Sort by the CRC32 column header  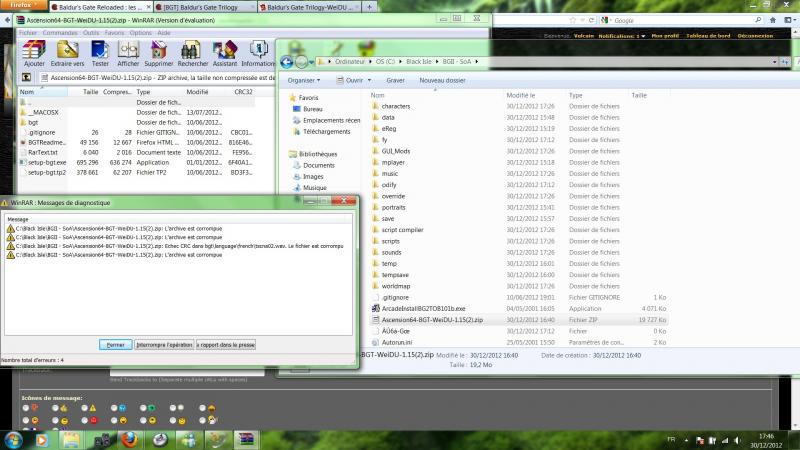tap(243, 92)
